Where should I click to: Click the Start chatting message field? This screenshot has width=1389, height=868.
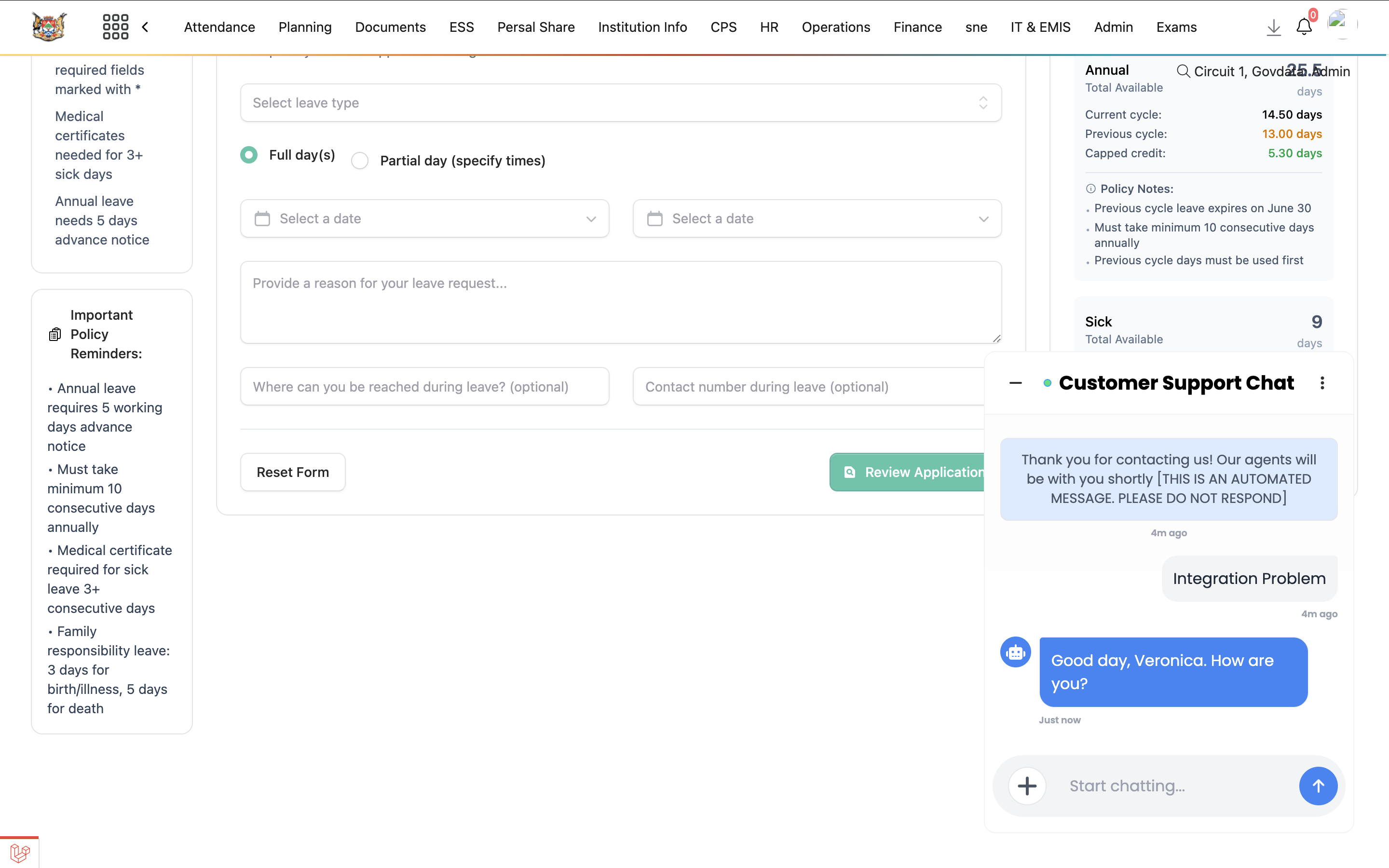(x=1171, y=786)
